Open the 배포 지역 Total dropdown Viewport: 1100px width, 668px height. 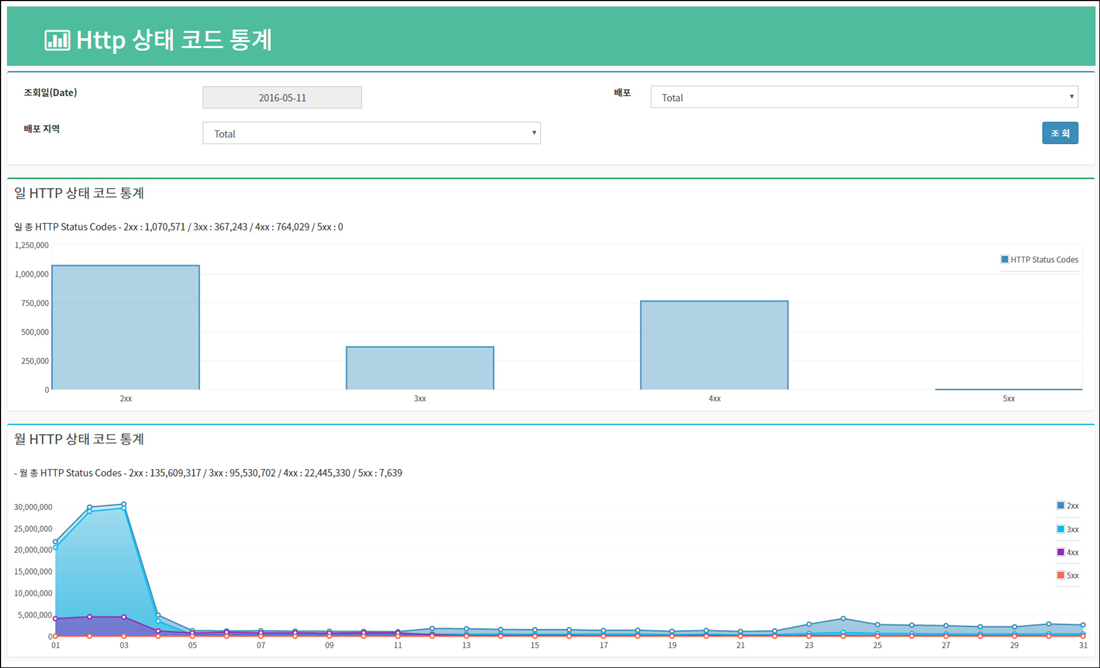tap(371, 133)
